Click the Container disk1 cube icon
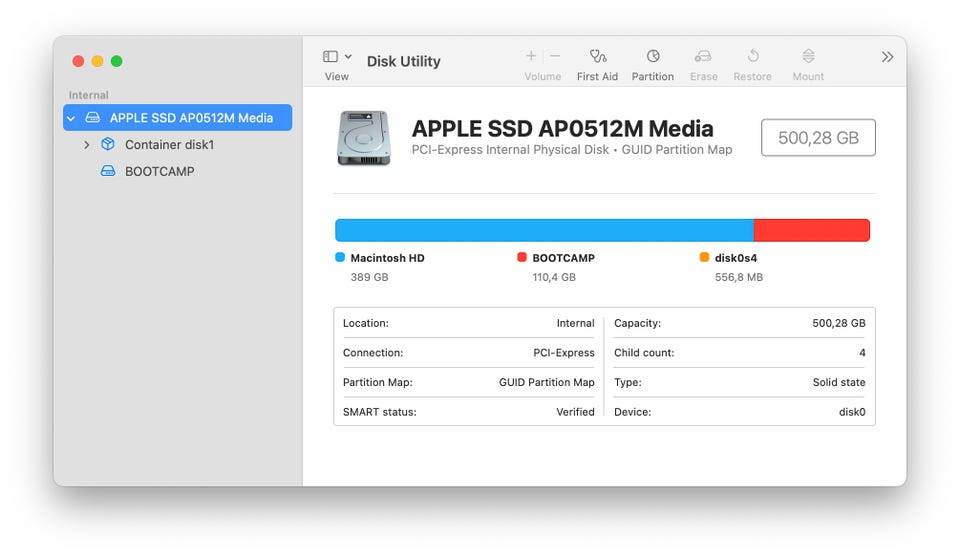Image resolution: width=960 pixels, height=557 pixels. (108, 144)
